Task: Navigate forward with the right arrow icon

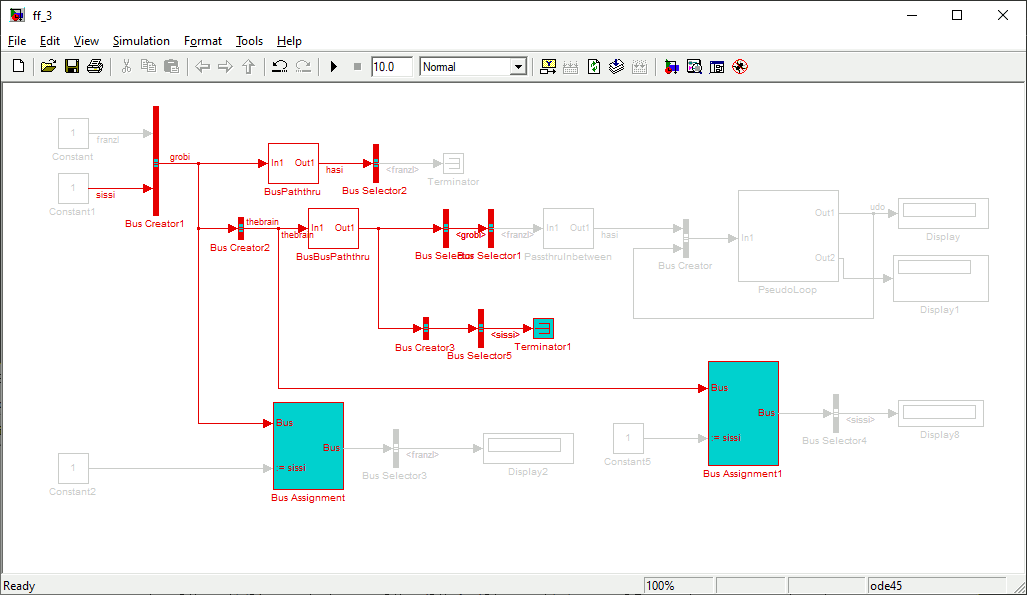Action: [225, 66]
